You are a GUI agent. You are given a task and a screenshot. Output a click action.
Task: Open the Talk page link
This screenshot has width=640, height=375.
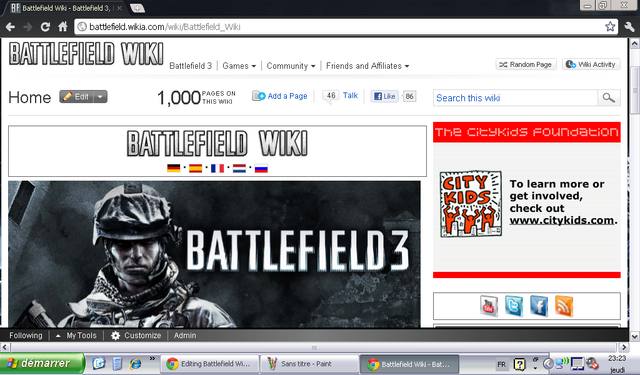click(350, 95)
